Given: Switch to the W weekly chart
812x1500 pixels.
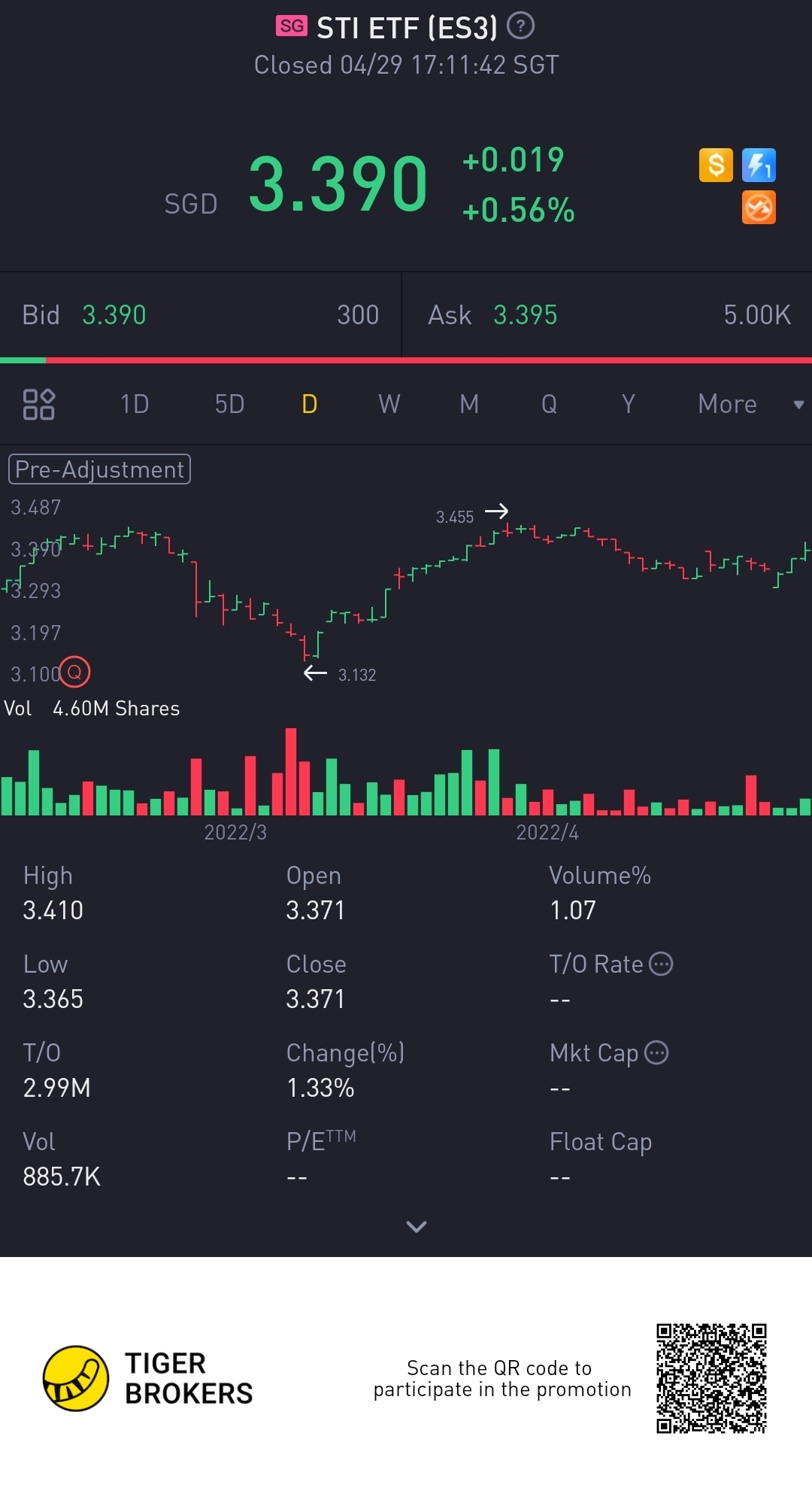Looking at the screenshot, I should [x=389, y=404].
